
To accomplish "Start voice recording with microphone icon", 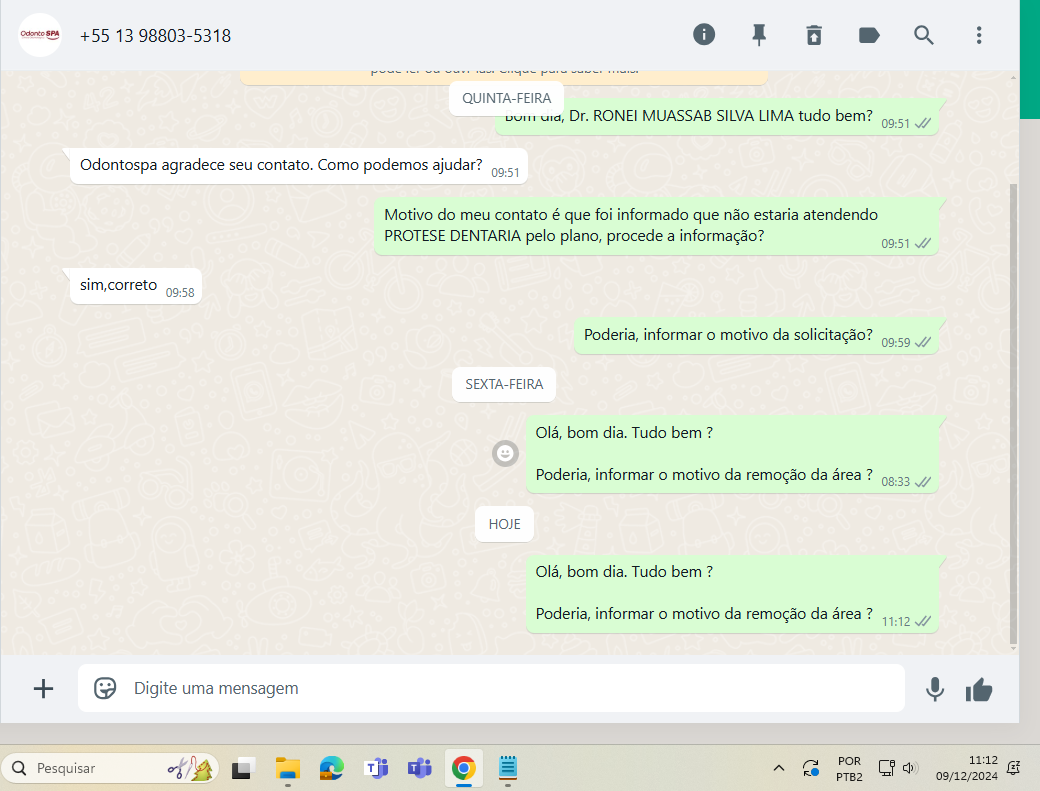I will (x=935, y=689).
